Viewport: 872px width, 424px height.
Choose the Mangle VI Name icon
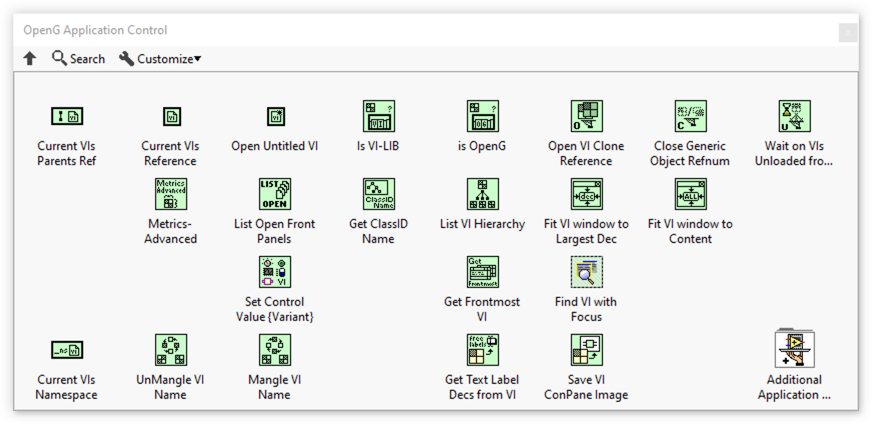(275, 350)
